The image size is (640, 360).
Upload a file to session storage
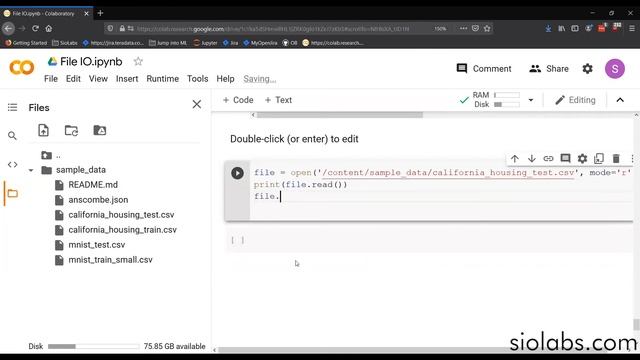(x=43, y=130)
